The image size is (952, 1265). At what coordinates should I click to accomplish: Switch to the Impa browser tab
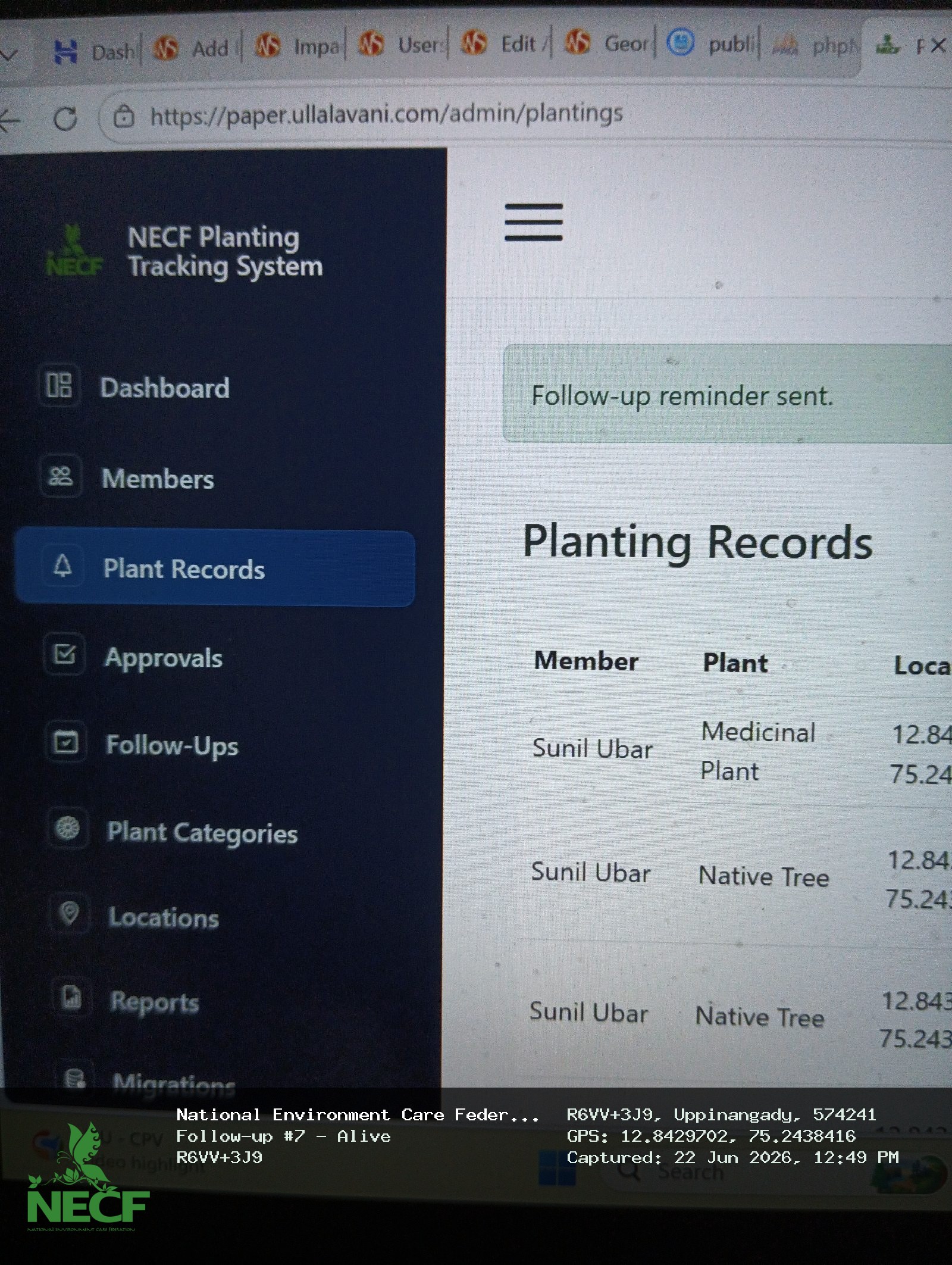pos(297,46)
